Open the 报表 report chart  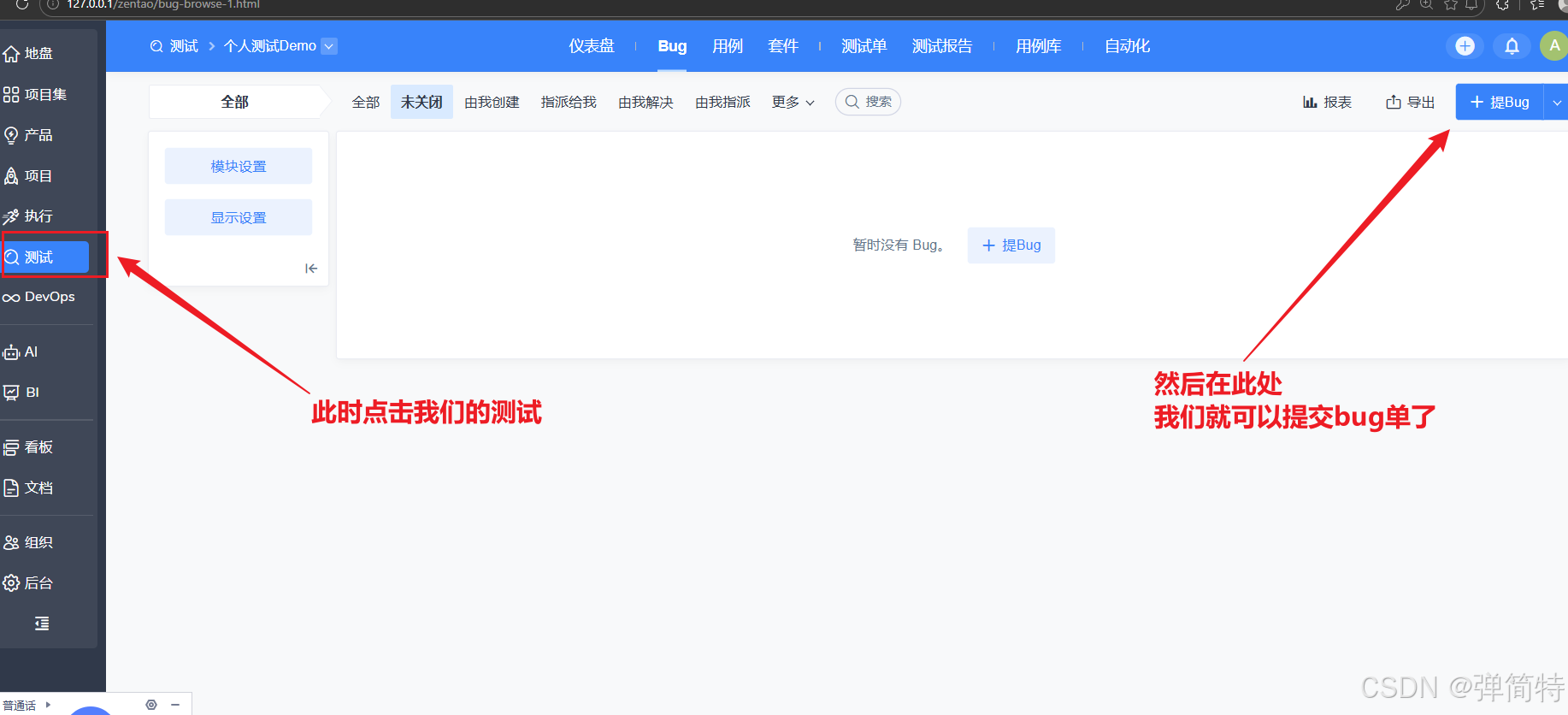1327,103
